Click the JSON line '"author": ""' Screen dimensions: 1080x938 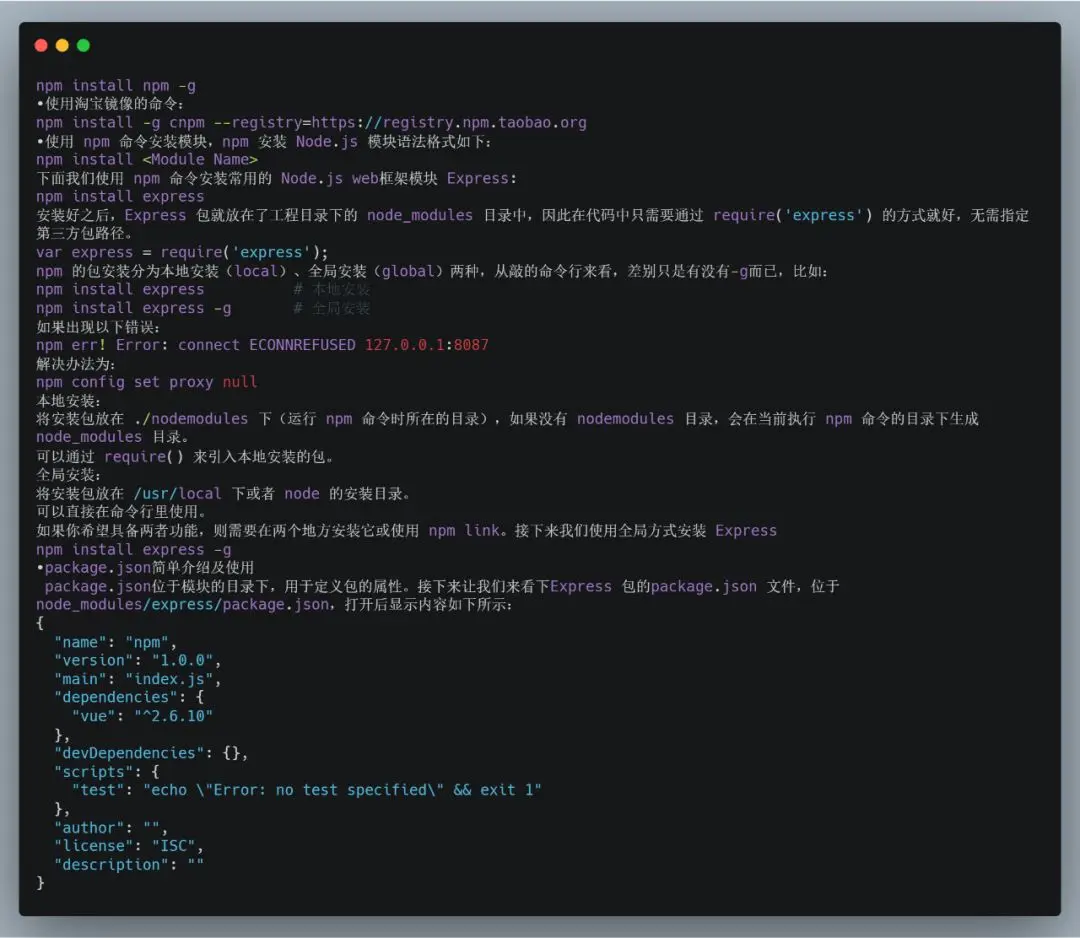tap(110, 828)
